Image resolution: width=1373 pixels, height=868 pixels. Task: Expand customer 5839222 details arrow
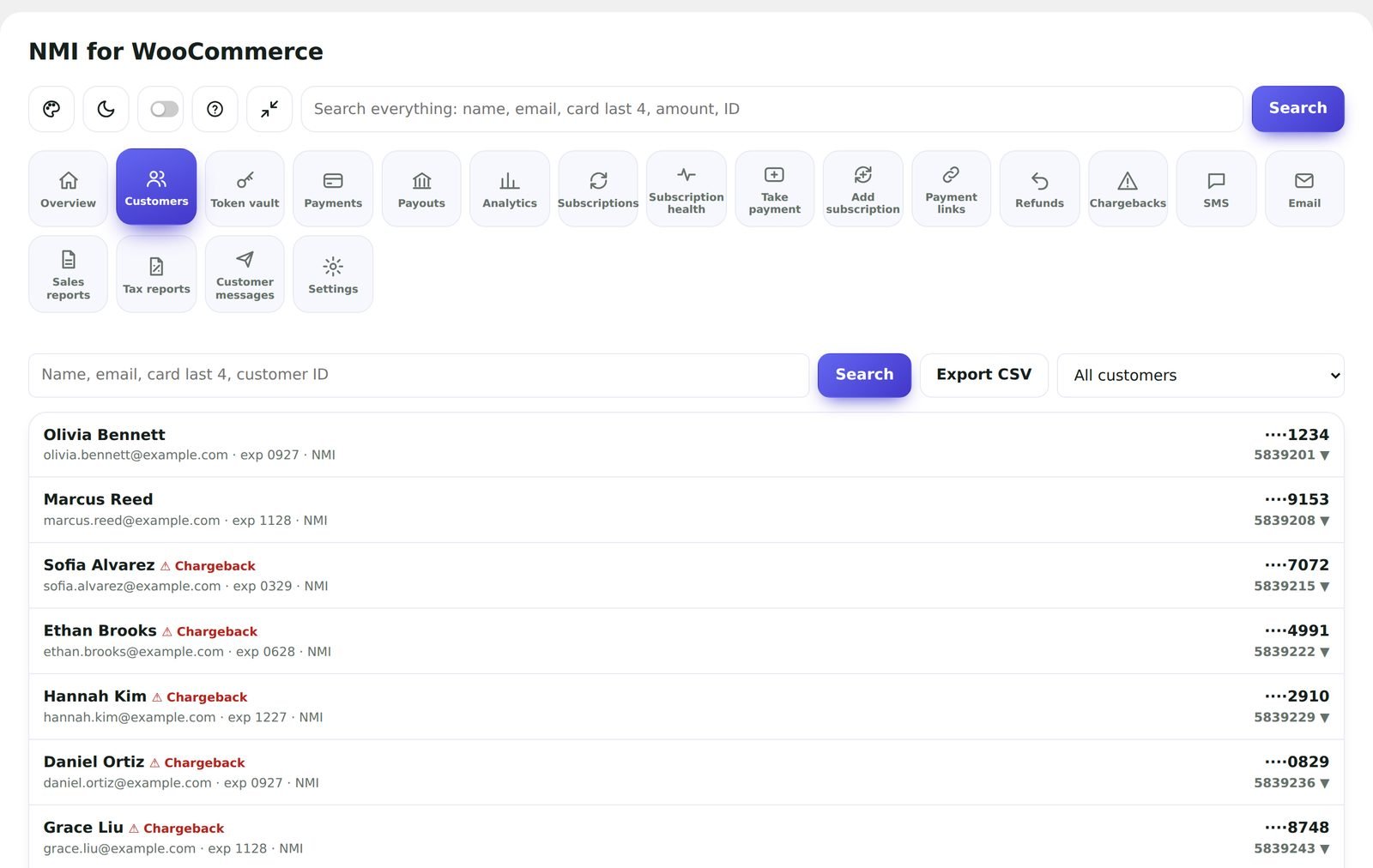click(1325, 652)
